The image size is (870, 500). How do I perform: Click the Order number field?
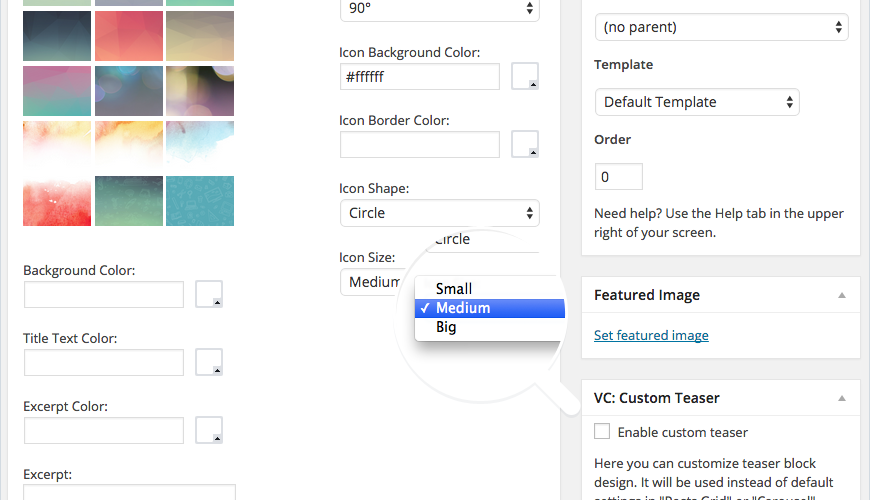(x=618, y=177)
